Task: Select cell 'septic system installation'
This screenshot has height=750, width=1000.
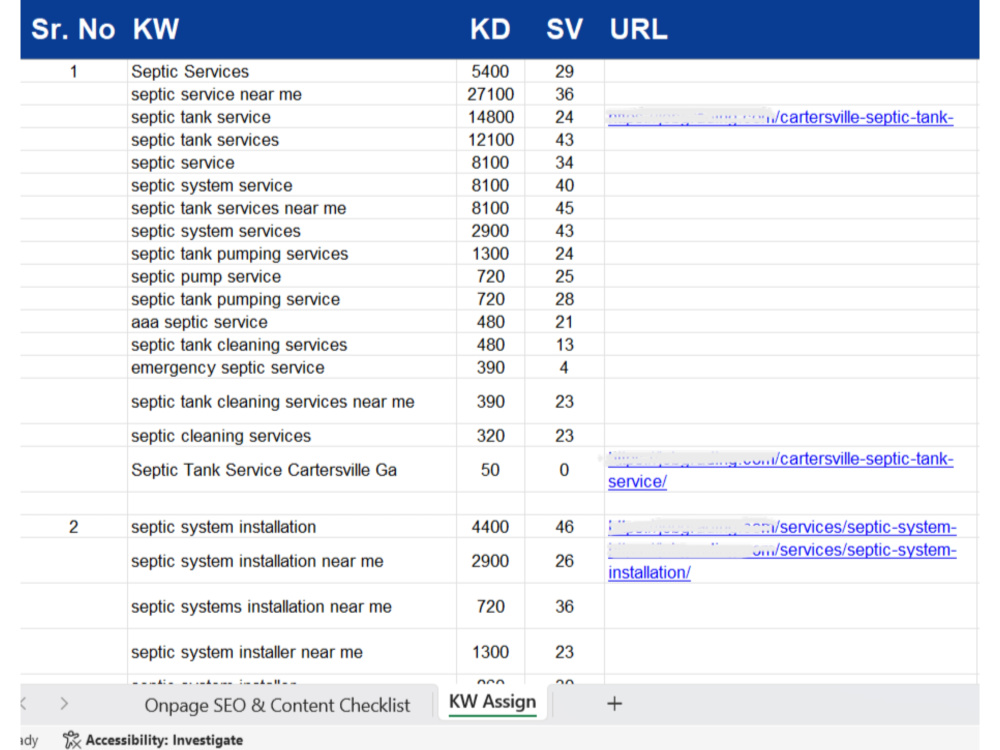Action: [x=292, y=527]
